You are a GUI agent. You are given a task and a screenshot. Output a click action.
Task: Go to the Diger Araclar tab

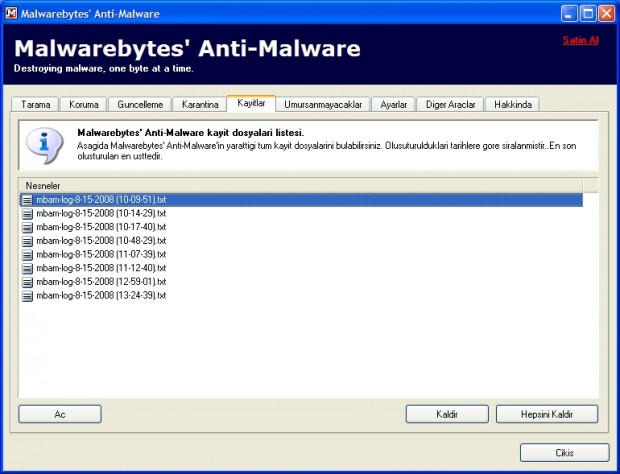pos(450,104)
